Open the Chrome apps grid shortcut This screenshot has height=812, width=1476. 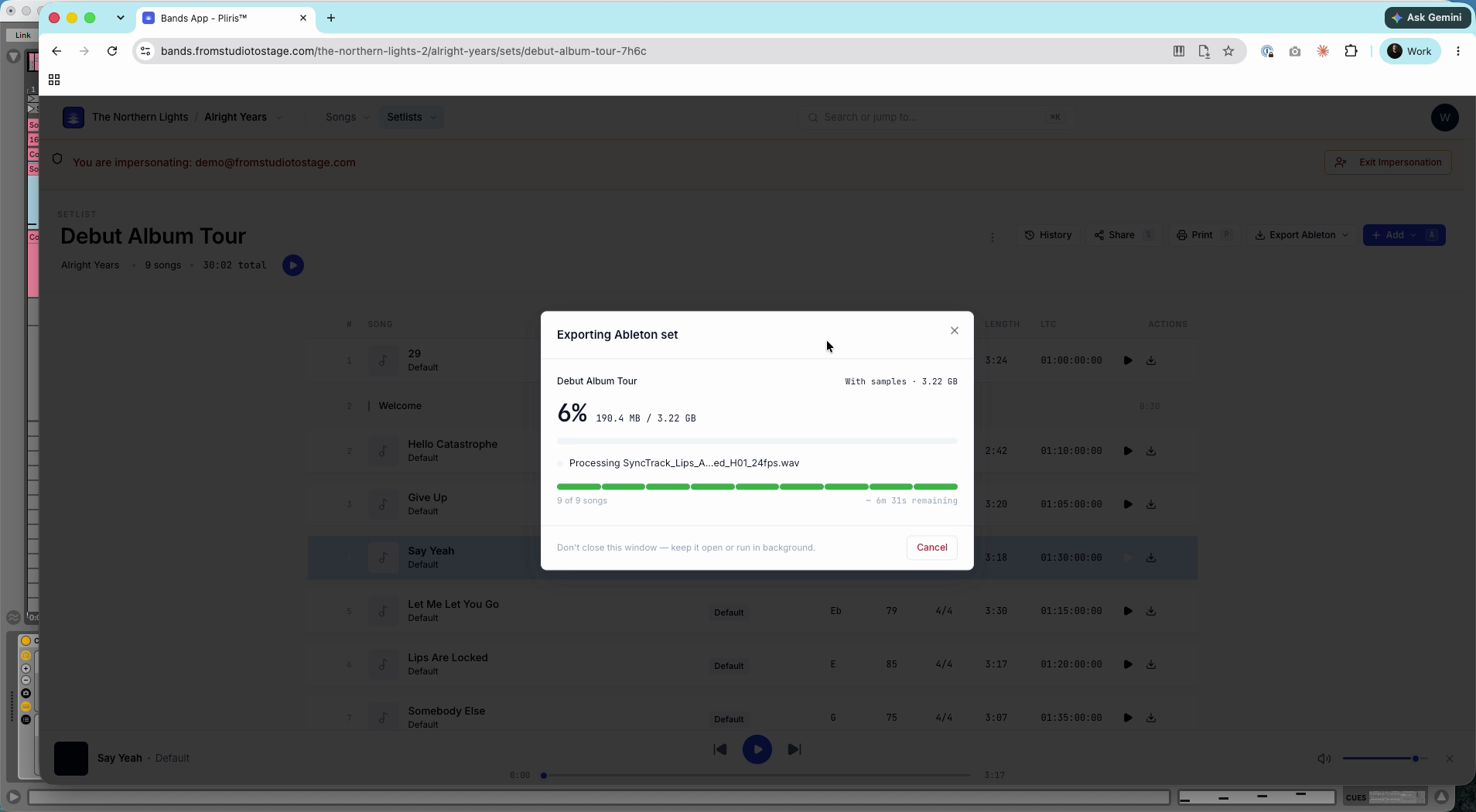(x=54, y=80)
